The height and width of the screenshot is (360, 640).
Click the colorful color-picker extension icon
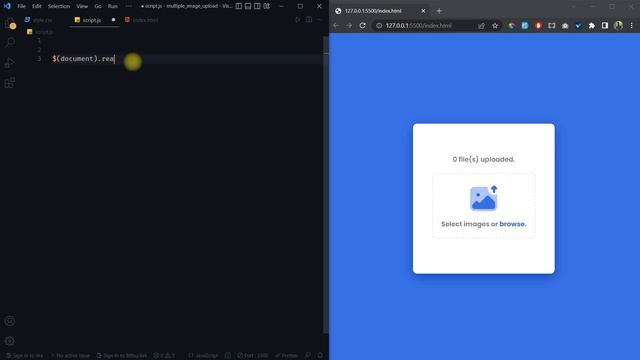[511, 25]
